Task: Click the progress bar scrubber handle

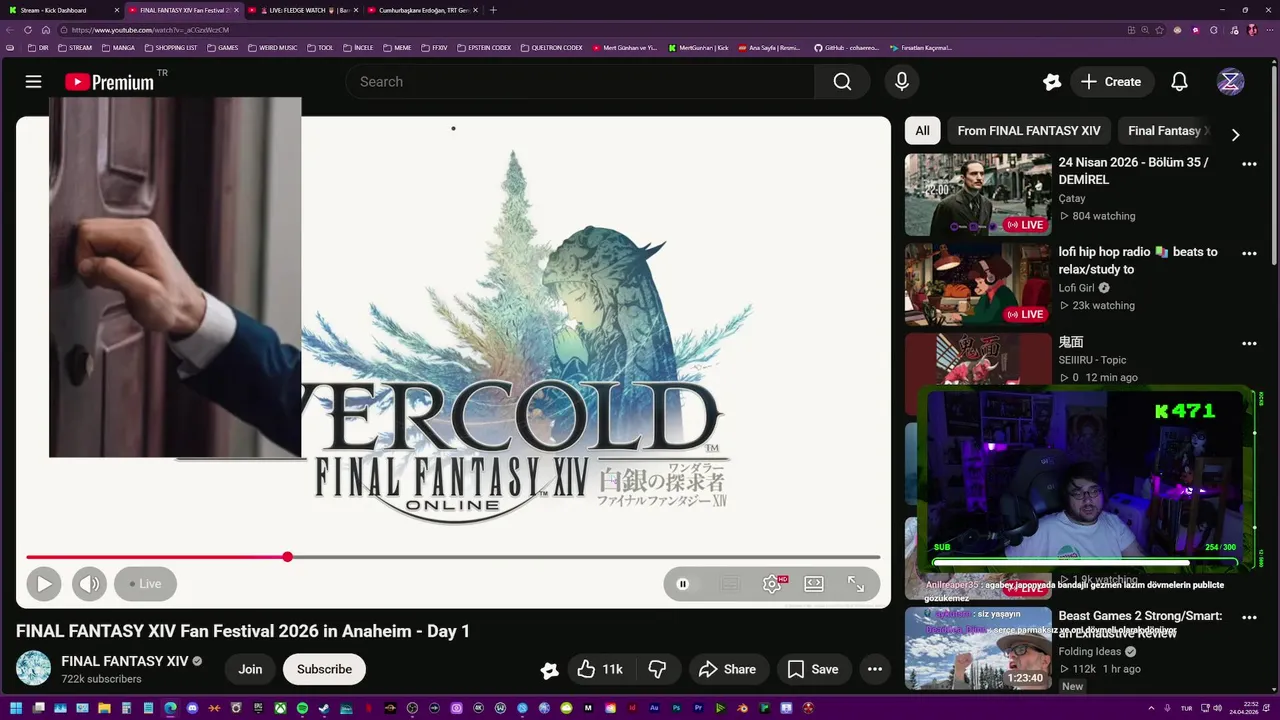Action: (x=287, y=557)
